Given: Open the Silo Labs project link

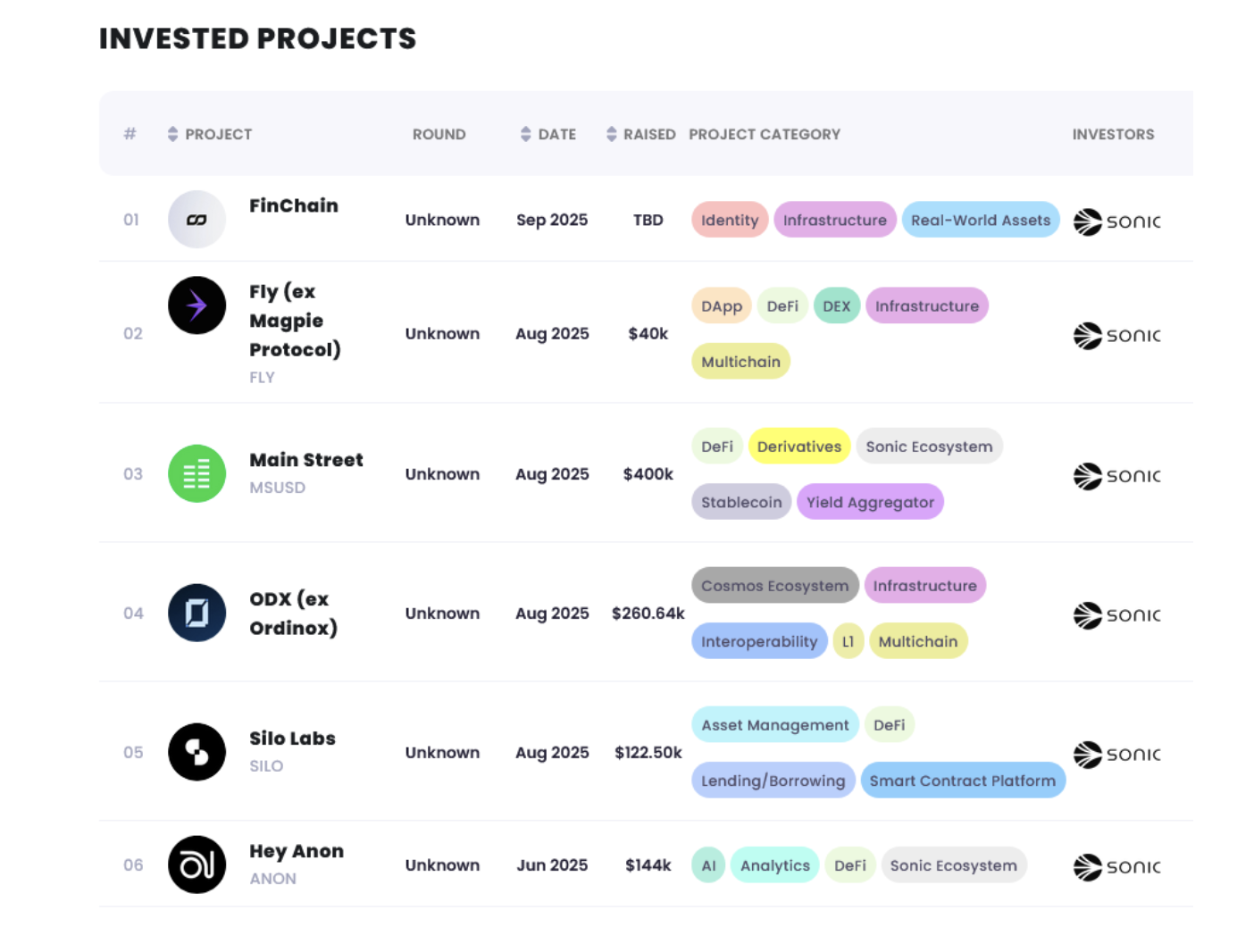Looking at the screenshot, I should pos(292,739).
